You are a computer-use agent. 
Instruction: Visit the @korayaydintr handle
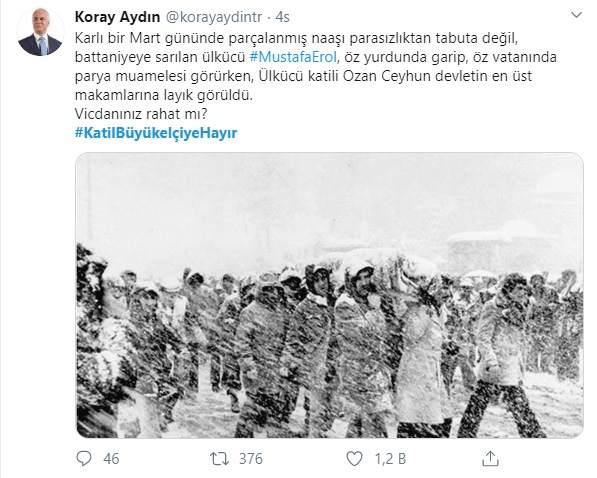pos(215,17)
